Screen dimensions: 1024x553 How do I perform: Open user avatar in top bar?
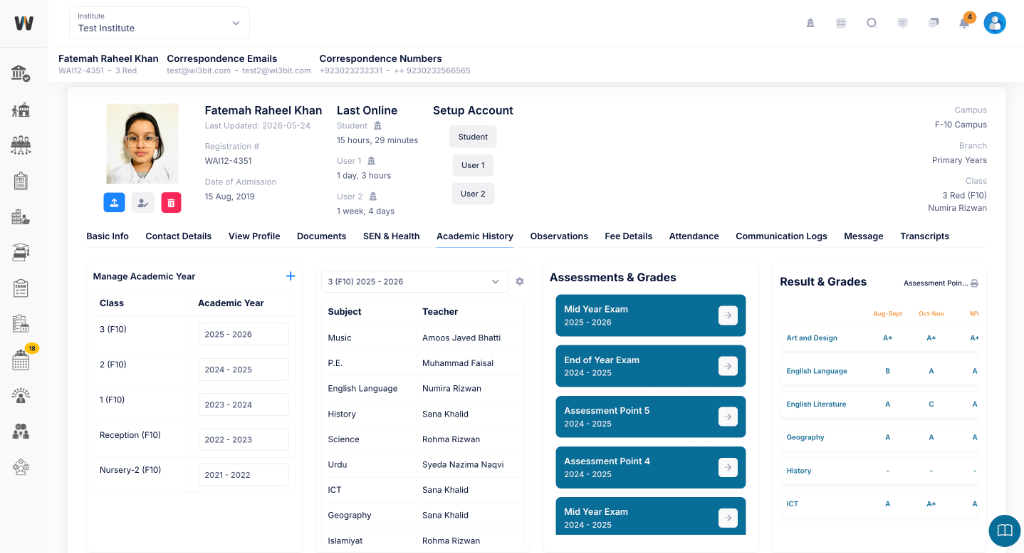995,23
